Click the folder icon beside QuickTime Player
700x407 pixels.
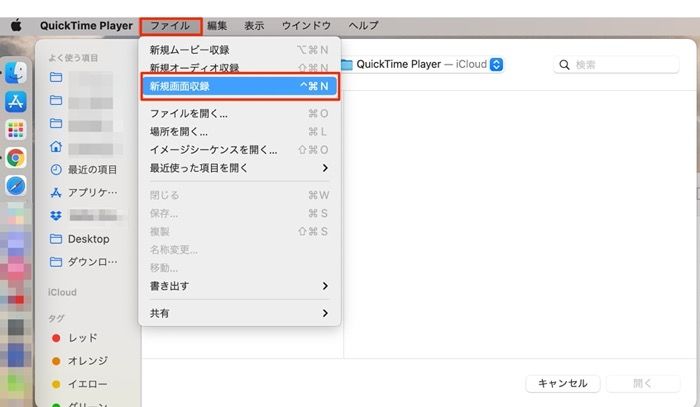346,65
